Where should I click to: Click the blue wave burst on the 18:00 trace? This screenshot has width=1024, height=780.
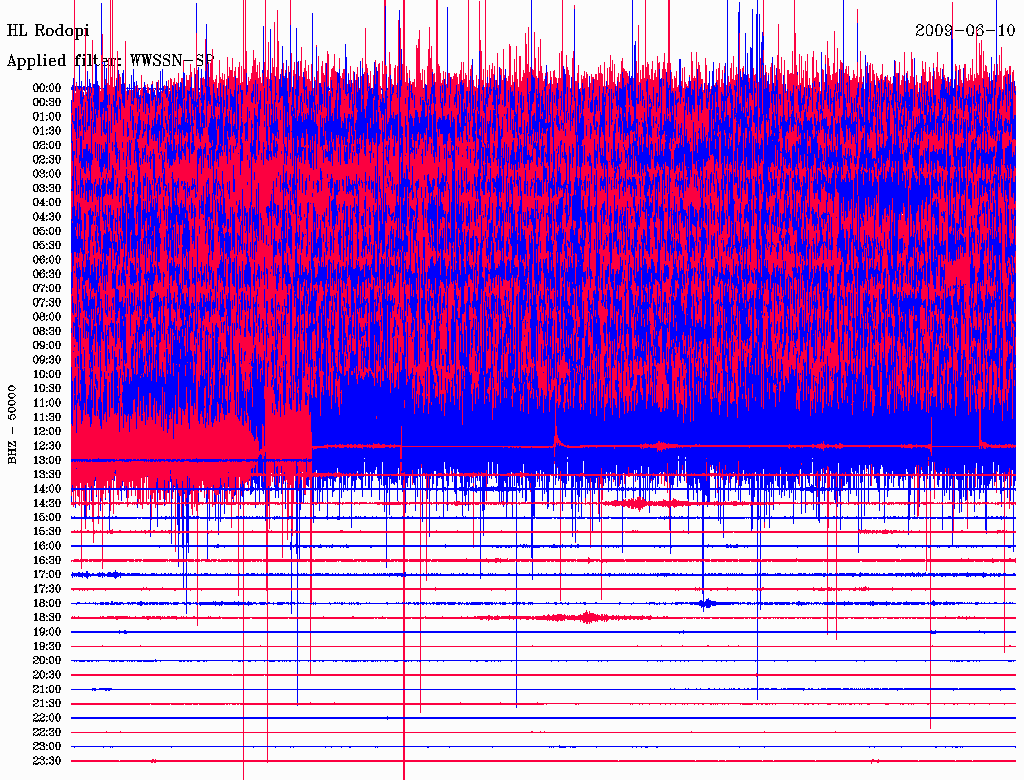(x=707, y=603)
